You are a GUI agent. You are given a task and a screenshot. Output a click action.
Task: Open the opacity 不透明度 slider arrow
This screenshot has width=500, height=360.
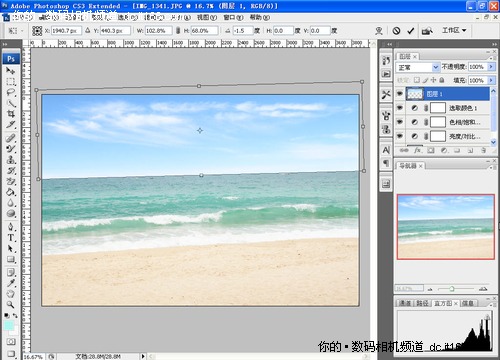tap(491, 67)
